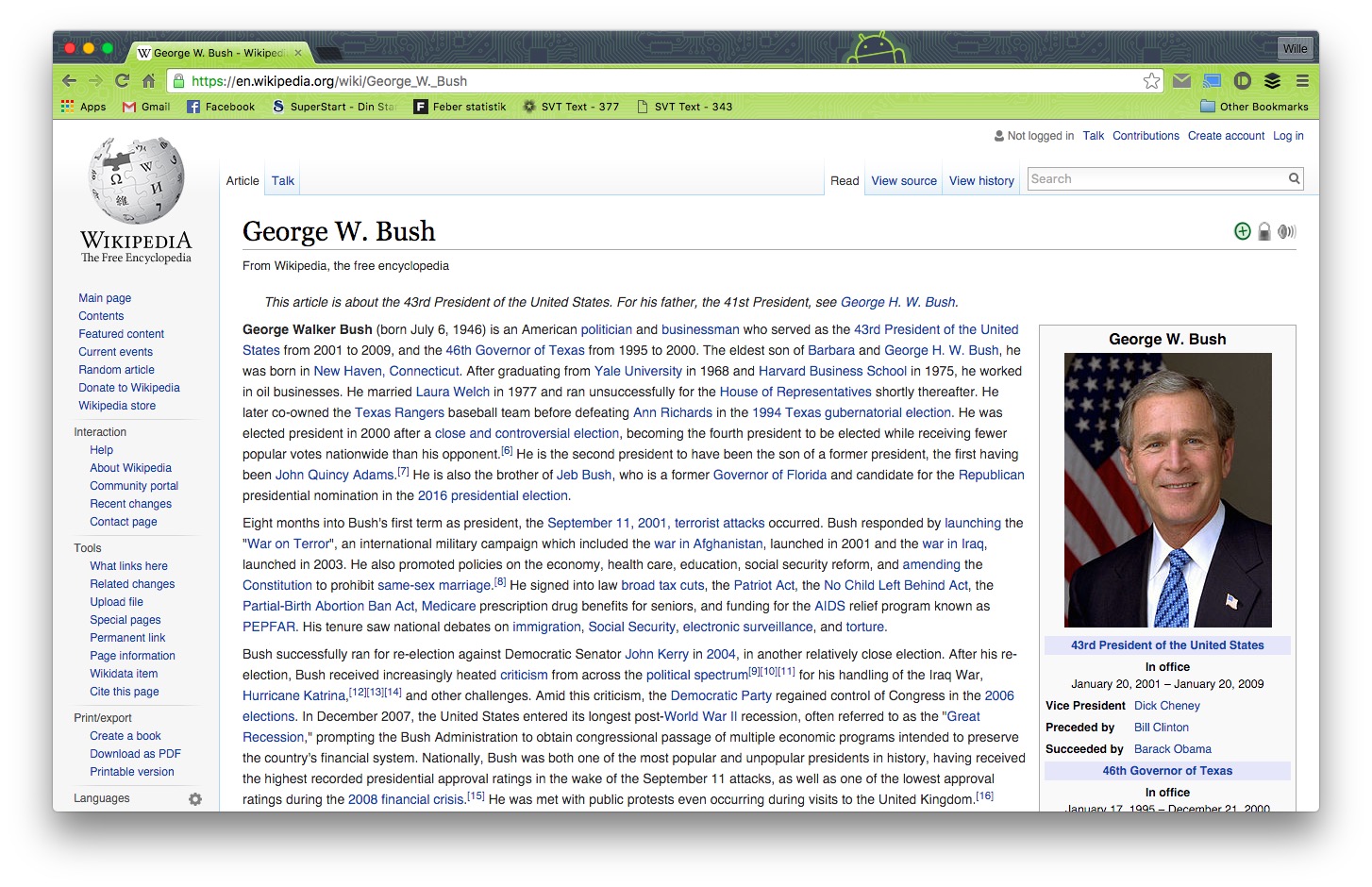Open the Dick Cheney link

1167,706
